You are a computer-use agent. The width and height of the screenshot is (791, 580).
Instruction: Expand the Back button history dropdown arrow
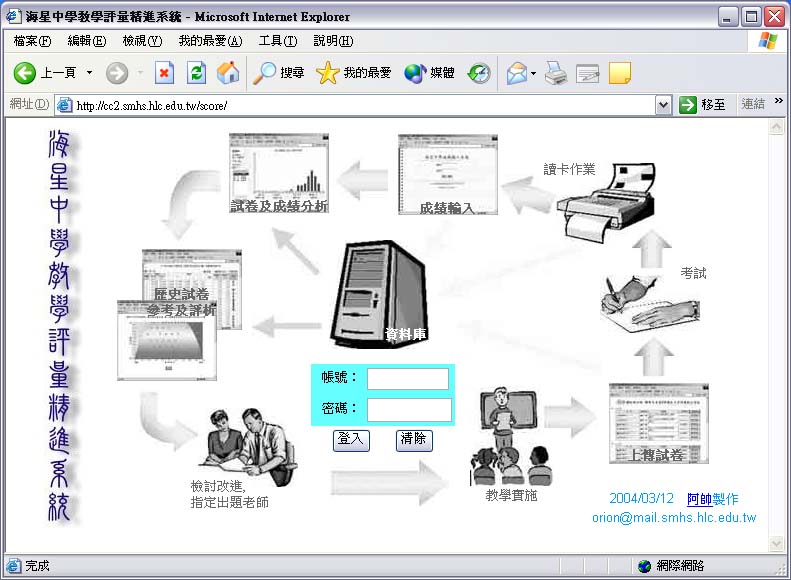[x=89, y=73]
